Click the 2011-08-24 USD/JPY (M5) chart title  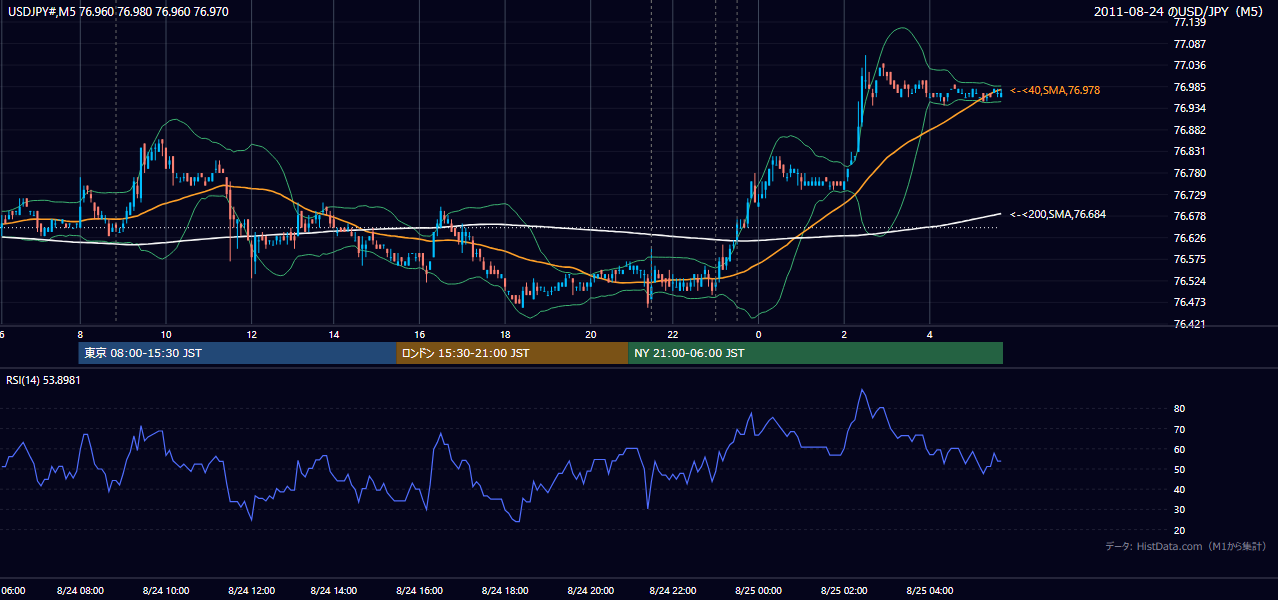click(x=1180, y=11)
